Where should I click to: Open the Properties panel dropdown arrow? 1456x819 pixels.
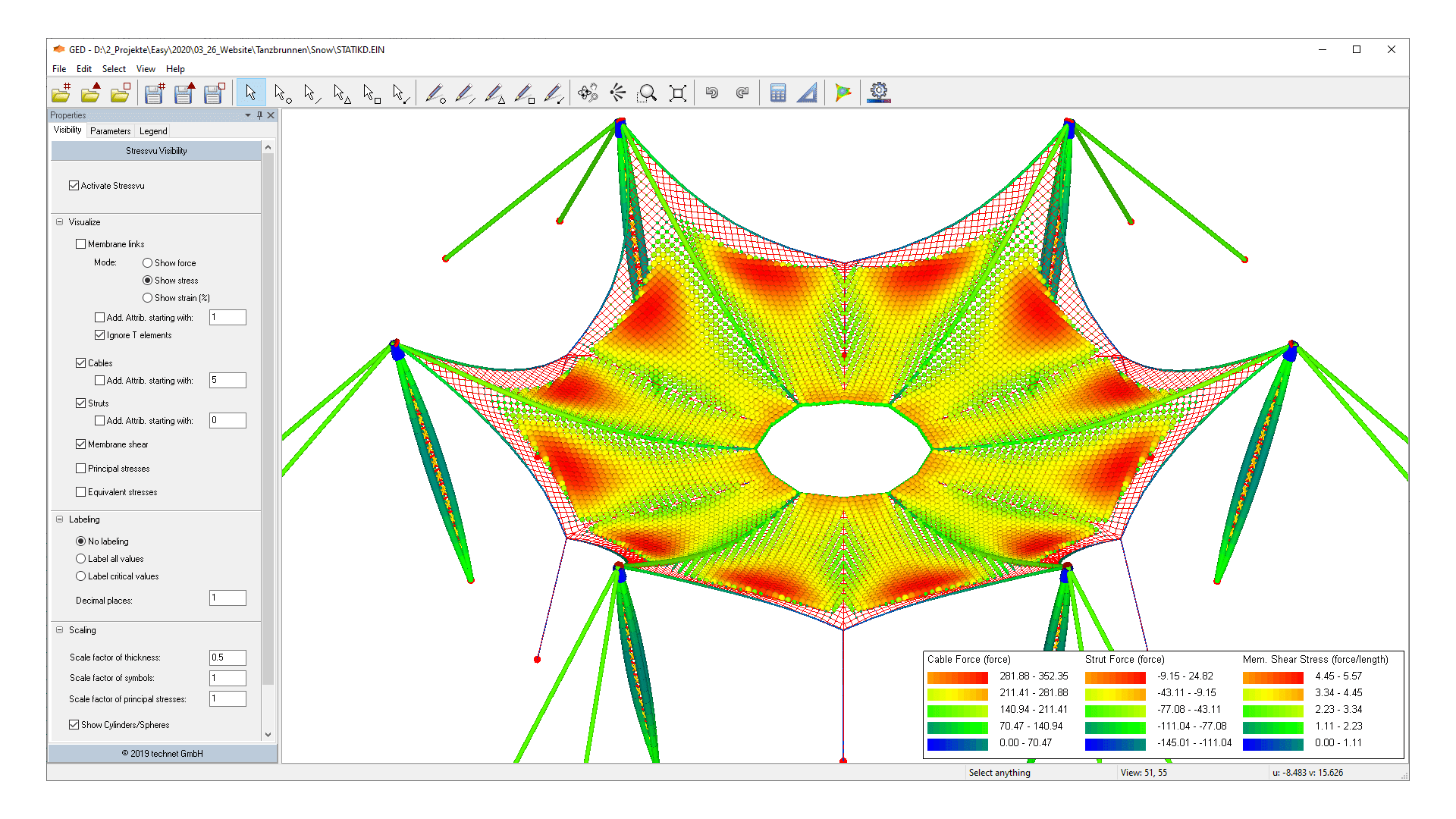click(248, 115)
